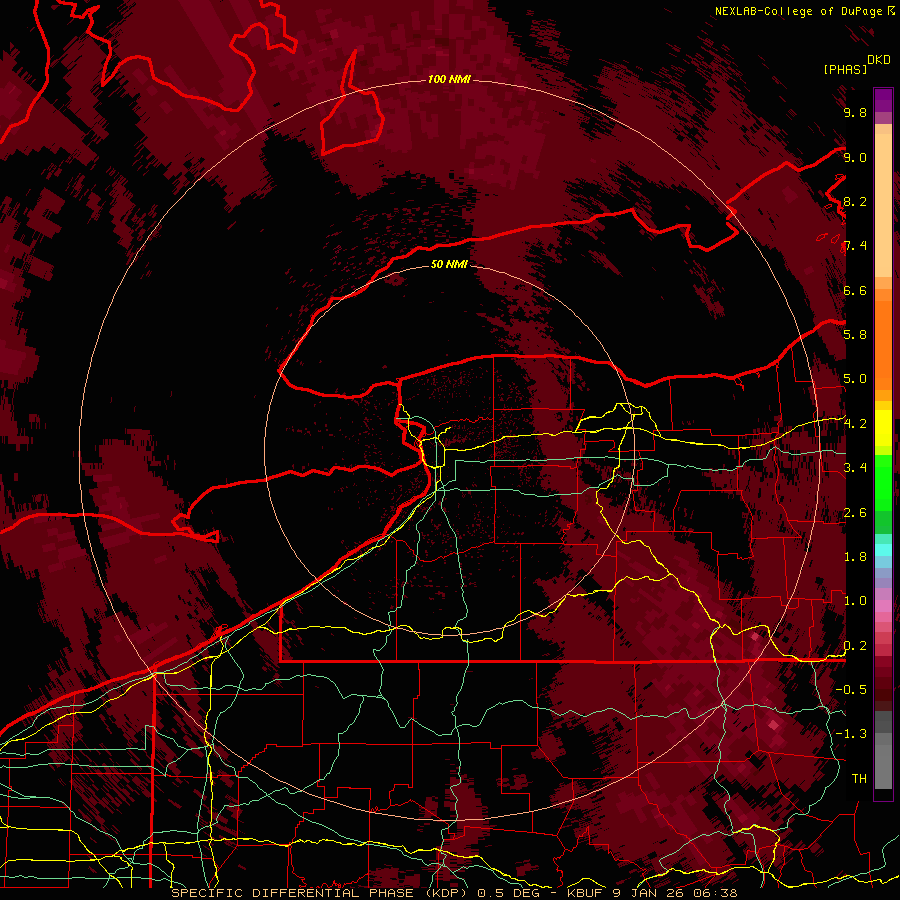Click the 1.0 scale value

[x=855, y=600]
